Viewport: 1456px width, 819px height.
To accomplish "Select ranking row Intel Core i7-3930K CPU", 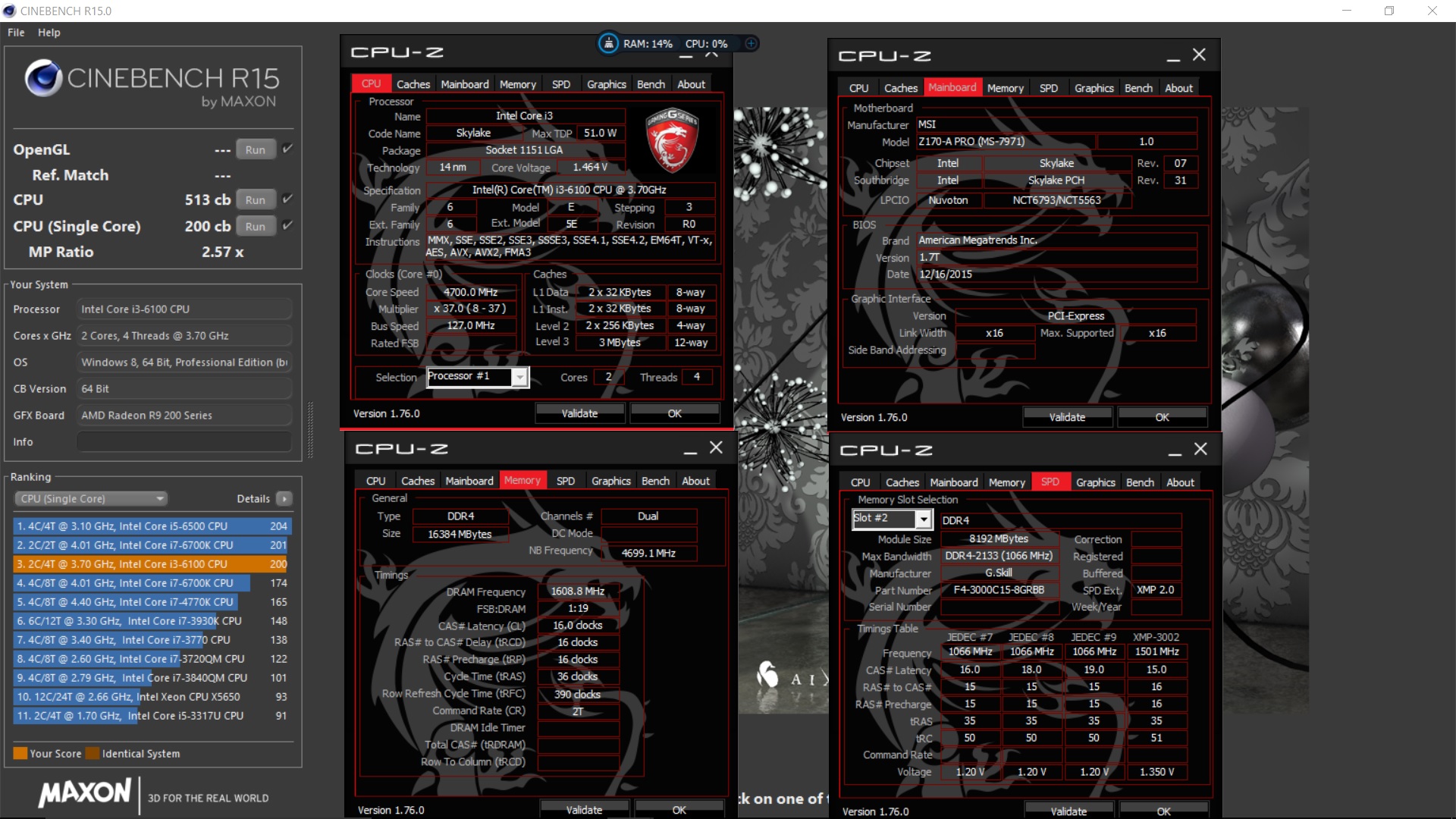I will 152,620.
